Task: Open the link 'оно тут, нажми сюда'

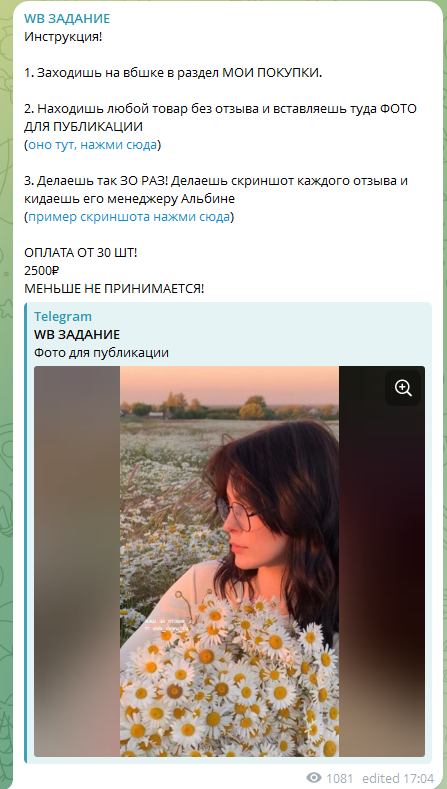Action: (x=92, y=145)
